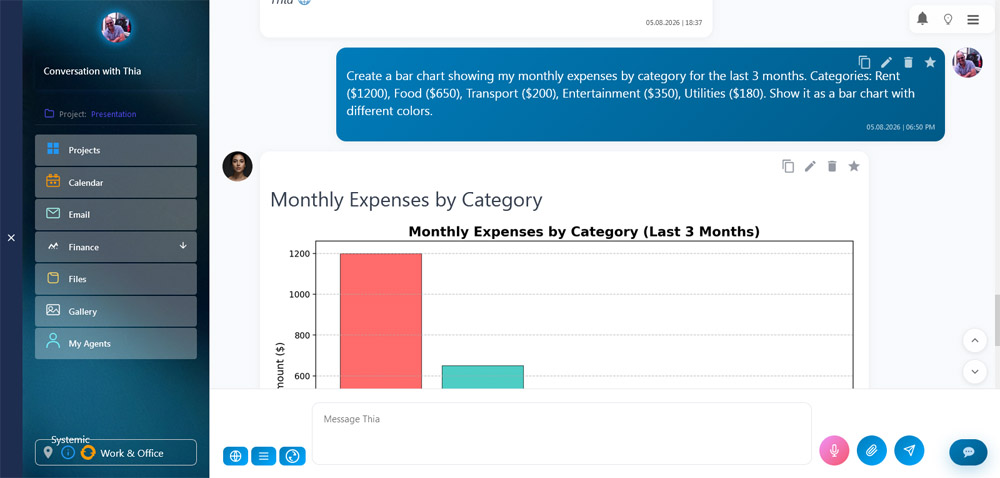Click the lightbulb icon in top bar
The width and height of the screenshot is (1000, 478).
pyautogui.click(x=948, y=20)
